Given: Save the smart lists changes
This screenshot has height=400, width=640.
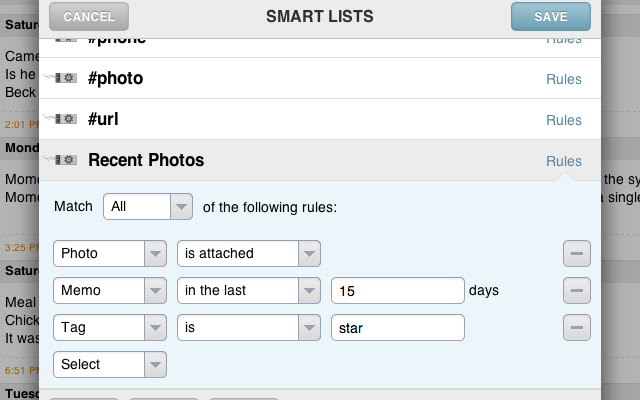Looking at the screenshot, I should (550, 17).
